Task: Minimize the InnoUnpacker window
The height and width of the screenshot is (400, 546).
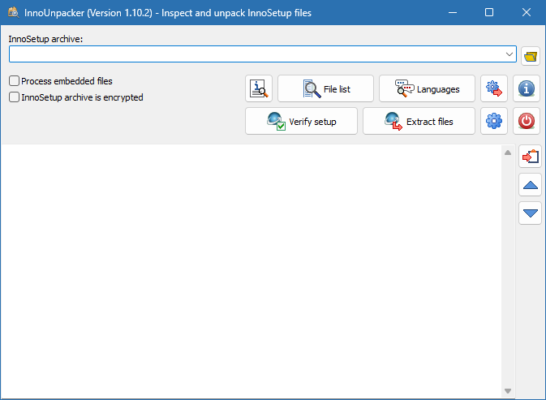Action: tap(452, 13)
